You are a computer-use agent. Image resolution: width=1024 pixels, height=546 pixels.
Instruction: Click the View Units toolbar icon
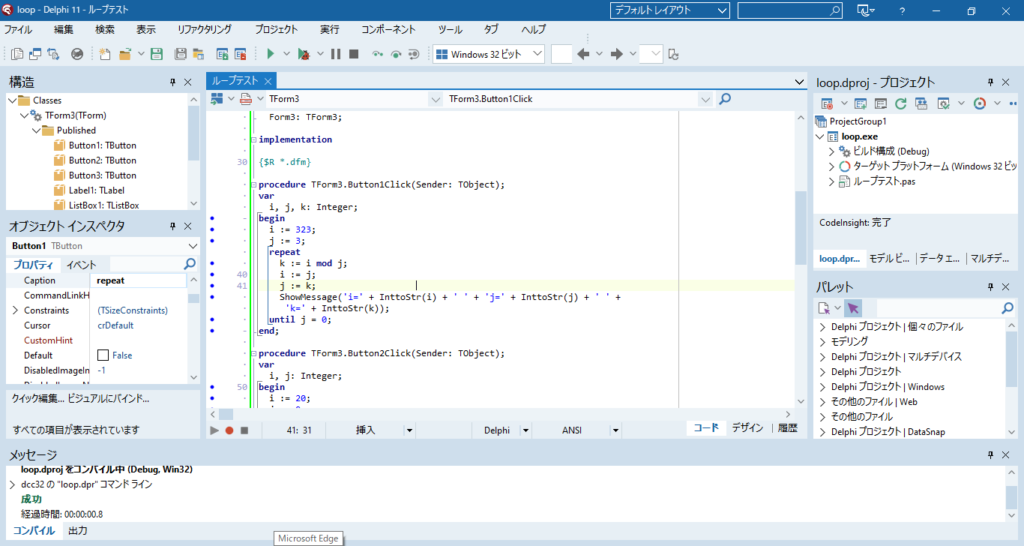tap(18, 54)
